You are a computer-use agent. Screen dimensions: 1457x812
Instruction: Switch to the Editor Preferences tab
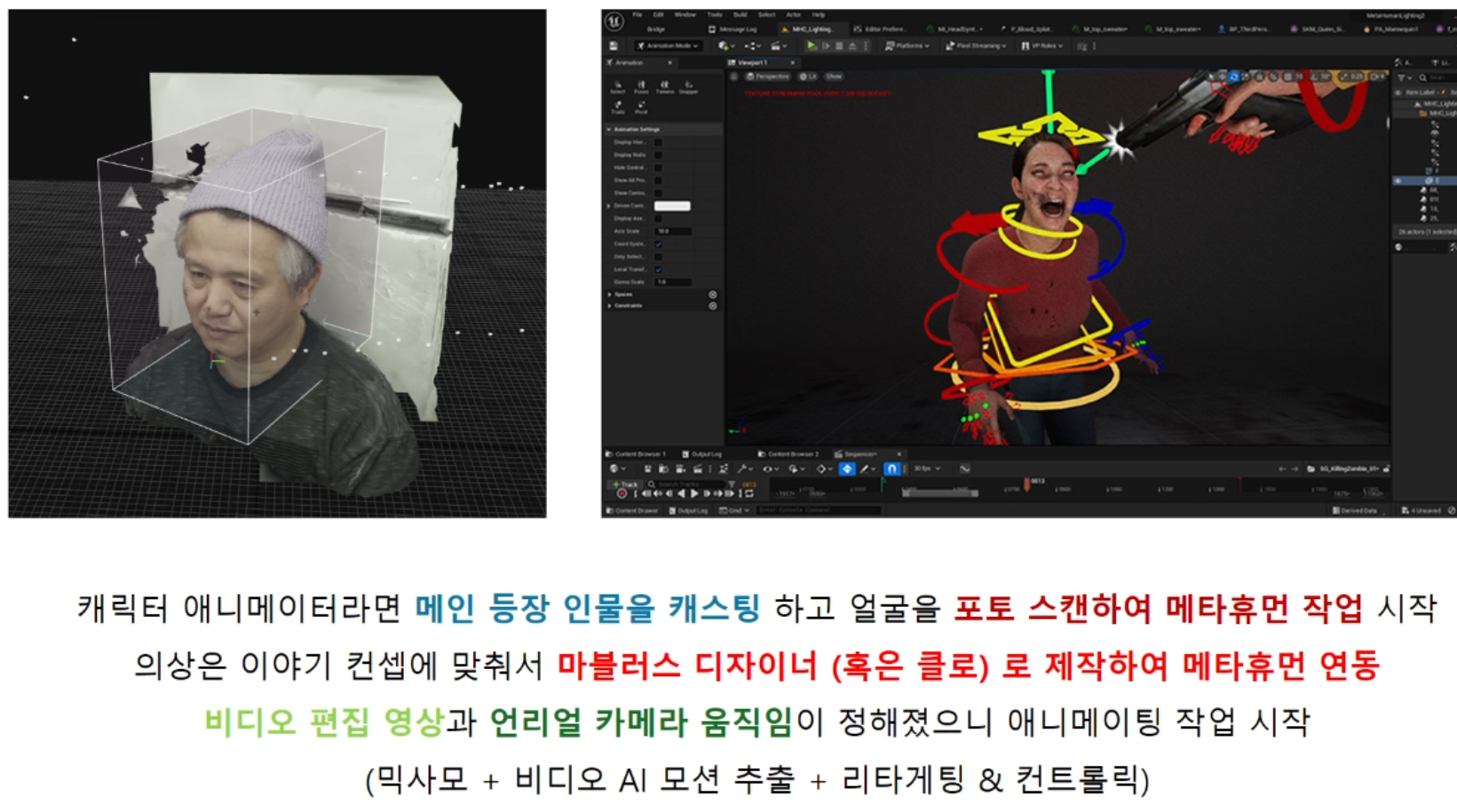pyautogui.click(x=880, y=29)
